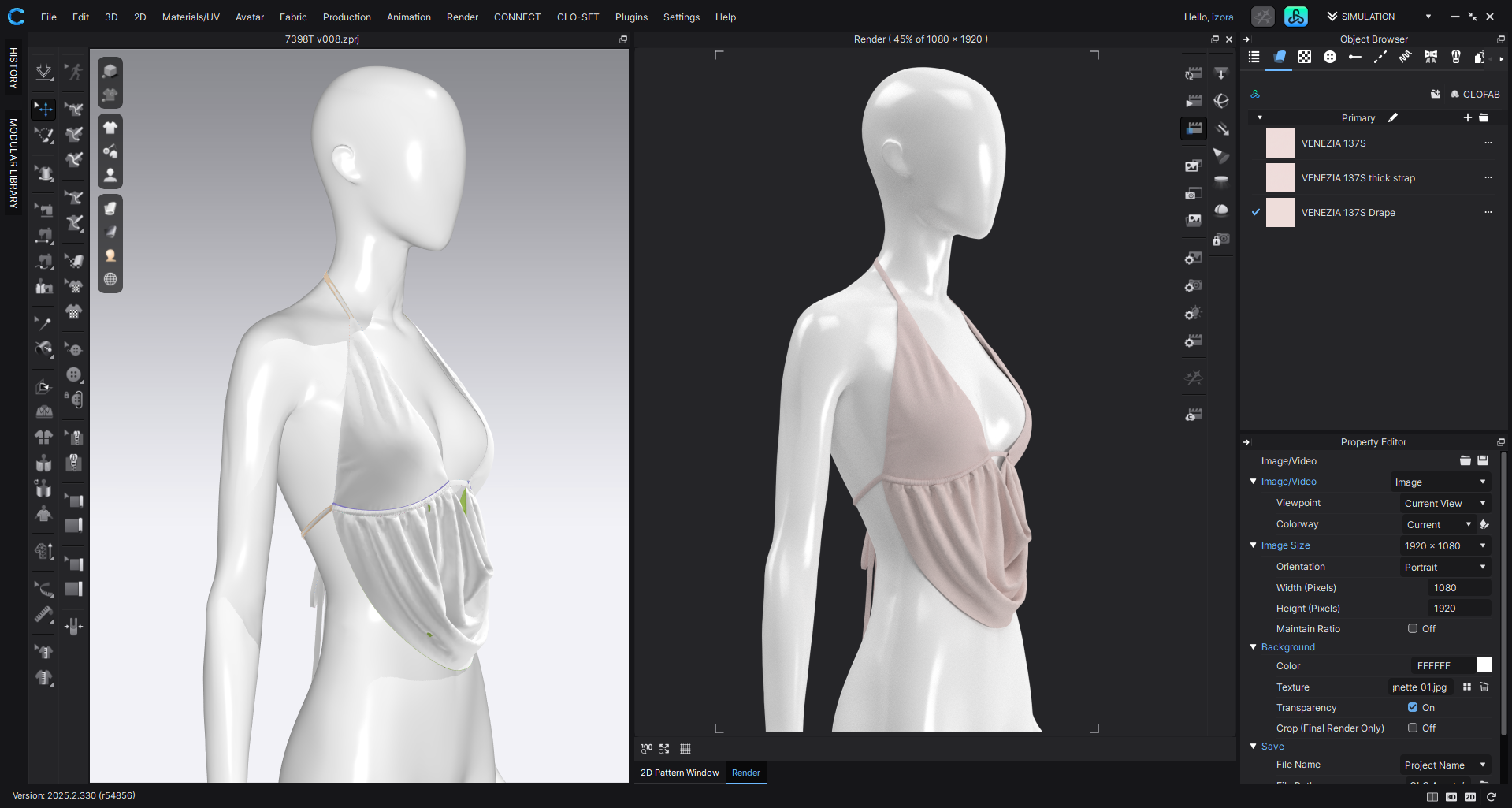Click the Final Render play clapperboard icon
This screenshot has width=1512, height=808.
(1194, 101)
